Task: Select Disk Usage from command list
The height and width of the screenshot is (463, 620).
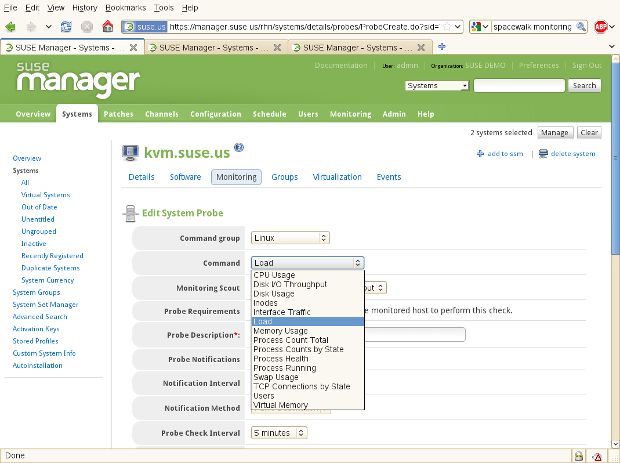Action: (308, 294)
